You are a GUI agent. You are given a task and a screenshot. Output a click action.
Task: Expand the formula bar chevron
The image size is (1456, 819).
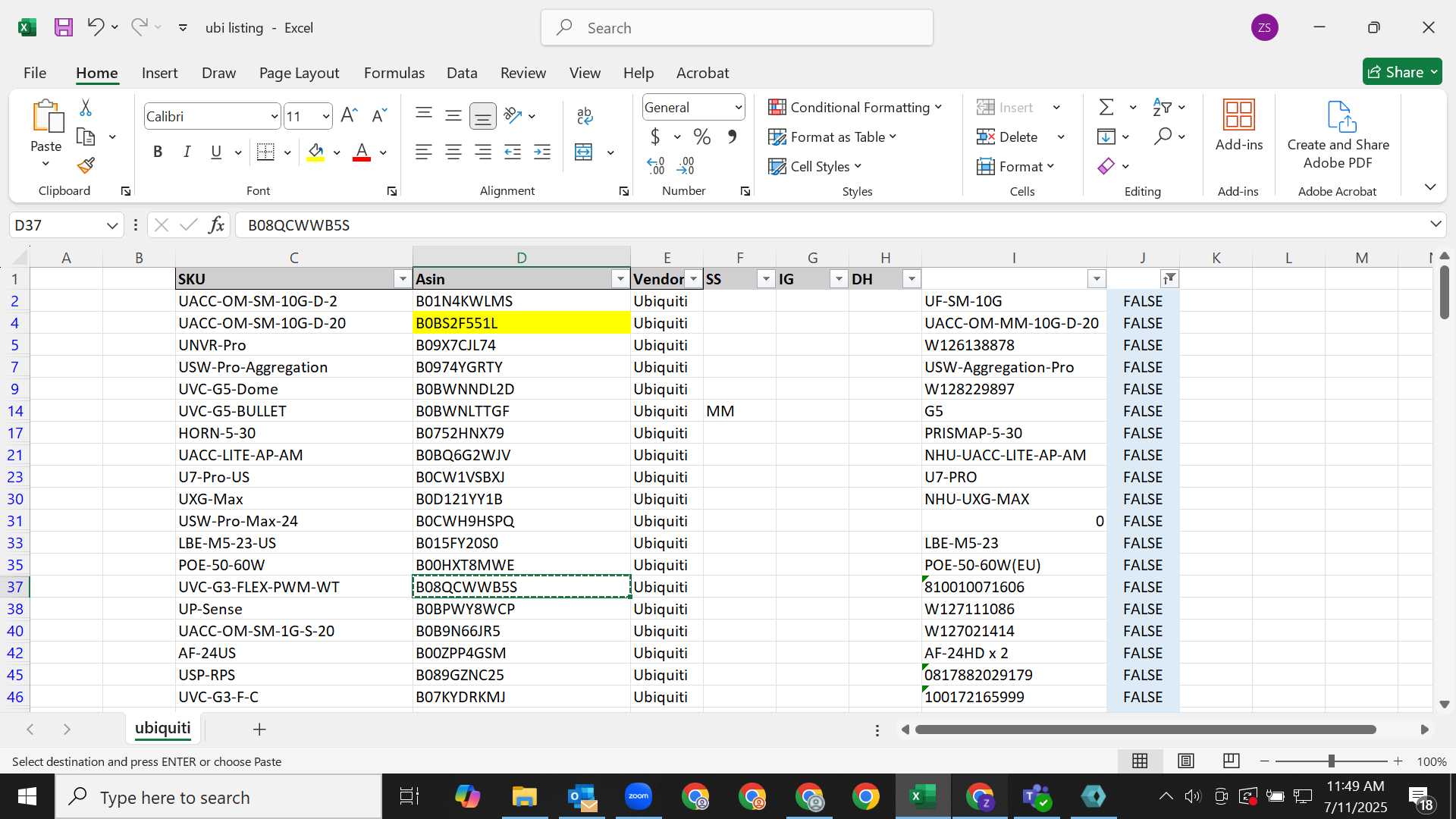pos(1436,224)
